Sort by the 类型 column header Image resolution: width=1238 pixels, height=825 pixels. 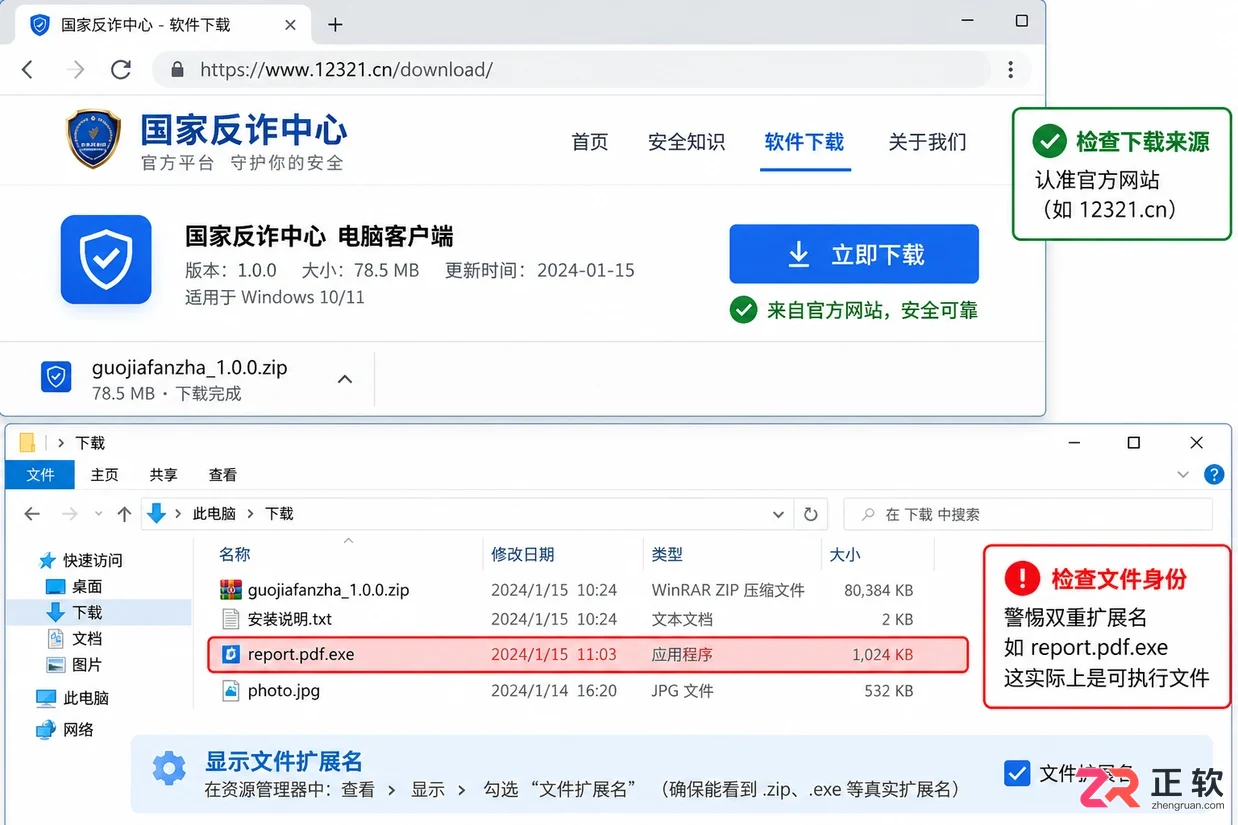667,554
